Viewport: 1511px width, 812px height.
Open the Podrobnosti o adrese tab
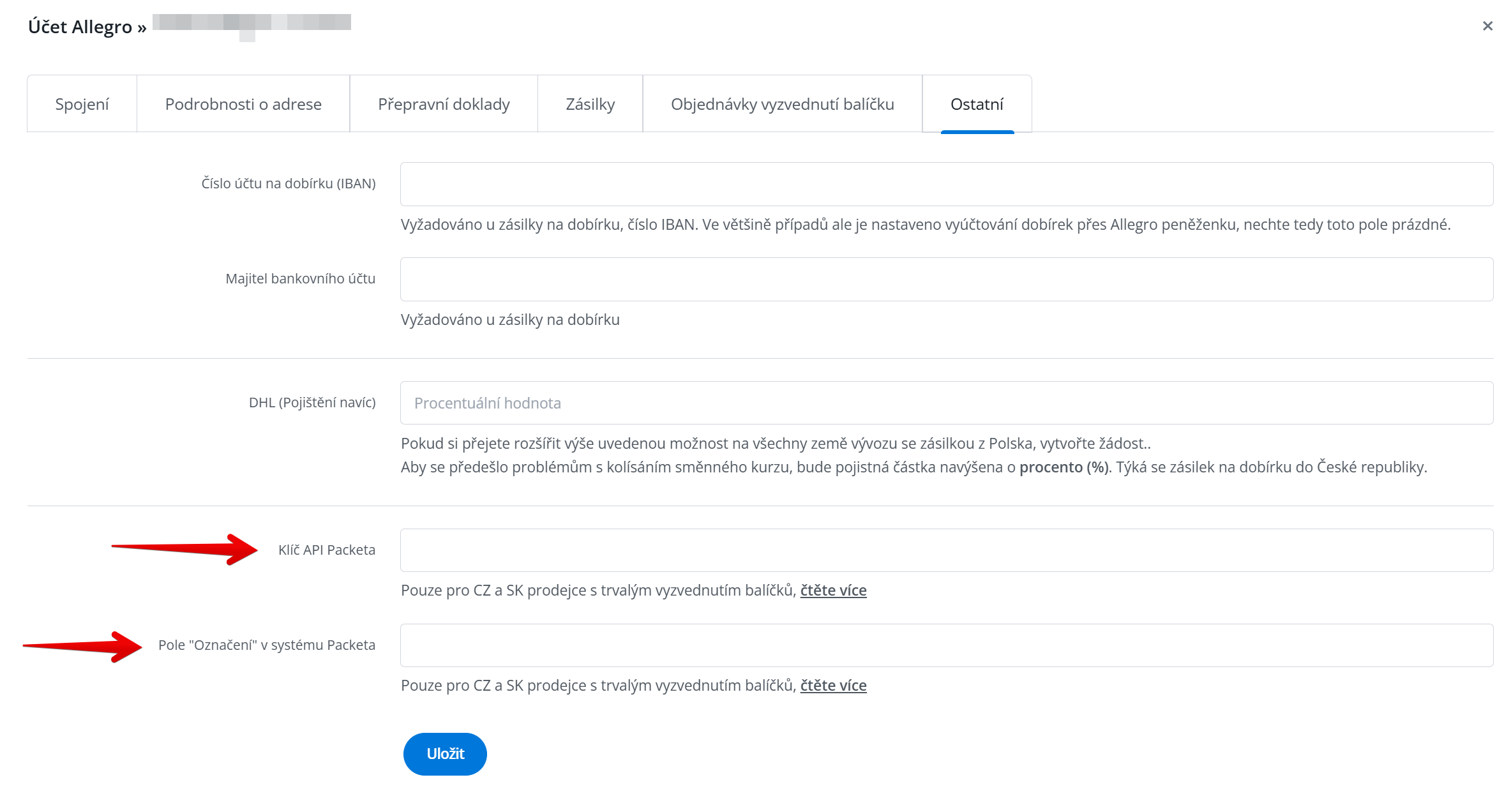(243, 104)
